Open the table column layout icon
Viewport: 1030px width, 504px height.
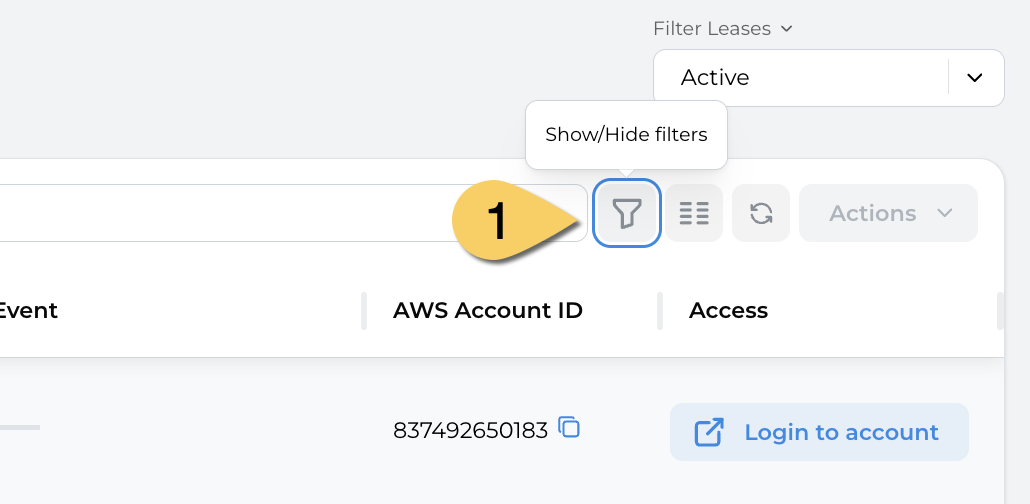694,213
